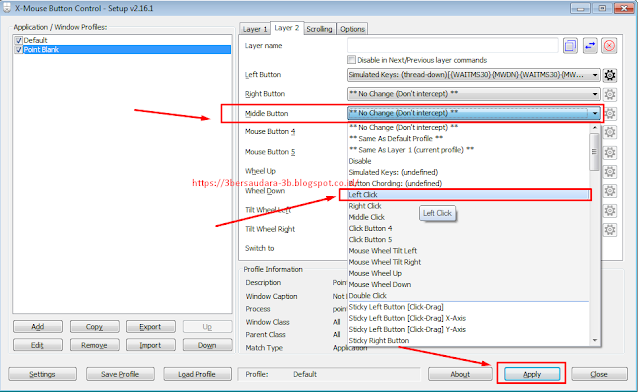Select Double Click option

tap(468, 296)
